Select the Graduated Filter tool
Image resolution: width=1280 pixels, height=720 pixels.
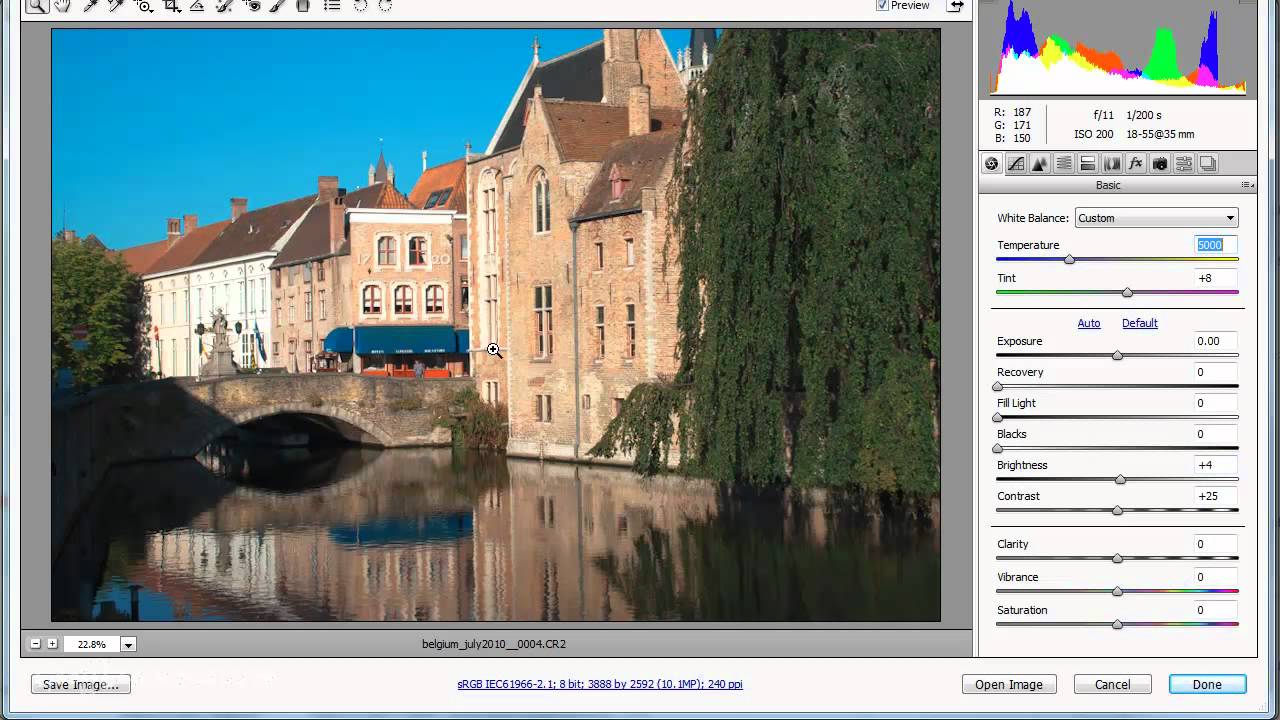coord(303,5)
